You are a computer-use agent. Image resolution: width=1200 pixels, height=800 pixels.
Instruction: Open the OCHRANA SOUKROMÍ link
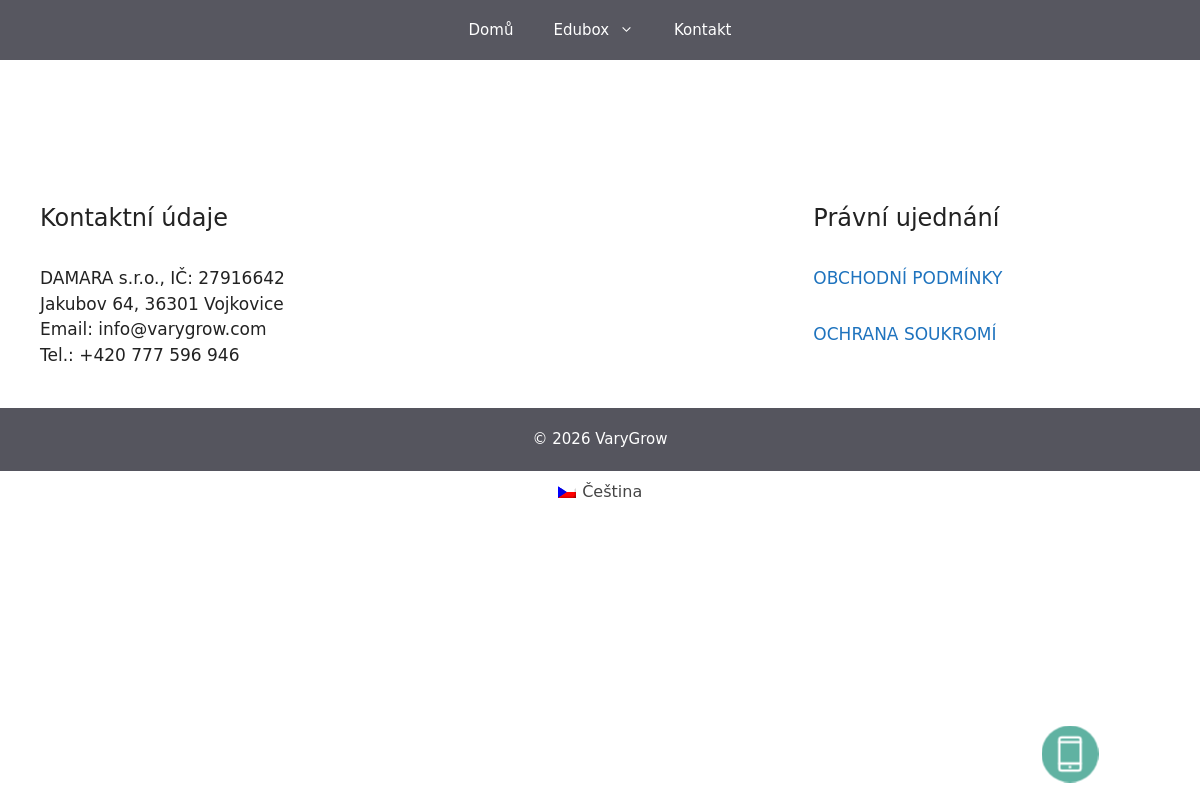(904, 334)
